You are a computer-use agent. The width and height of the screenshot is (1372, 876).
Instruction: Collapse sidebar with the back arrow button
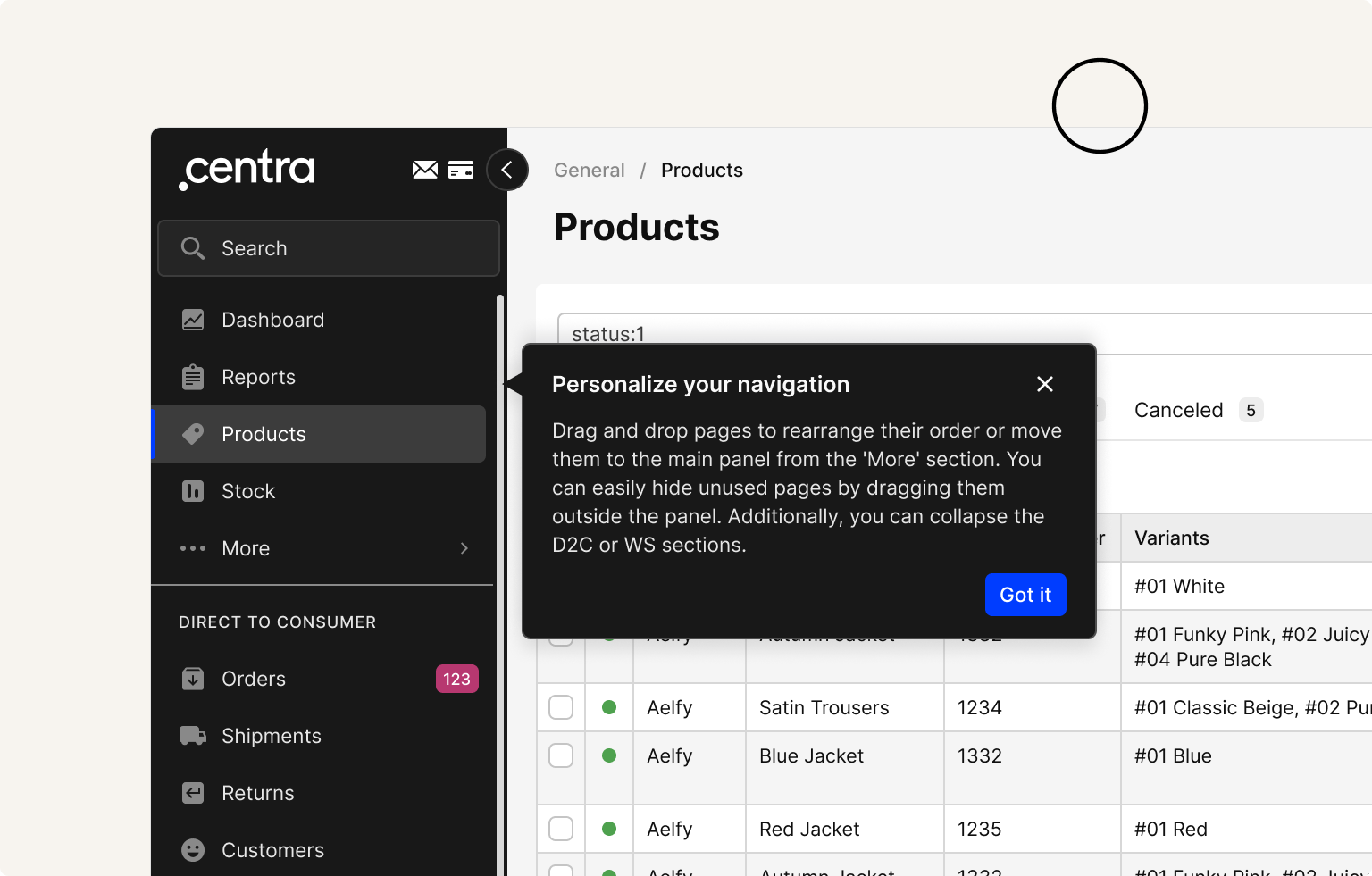[507, 170]
